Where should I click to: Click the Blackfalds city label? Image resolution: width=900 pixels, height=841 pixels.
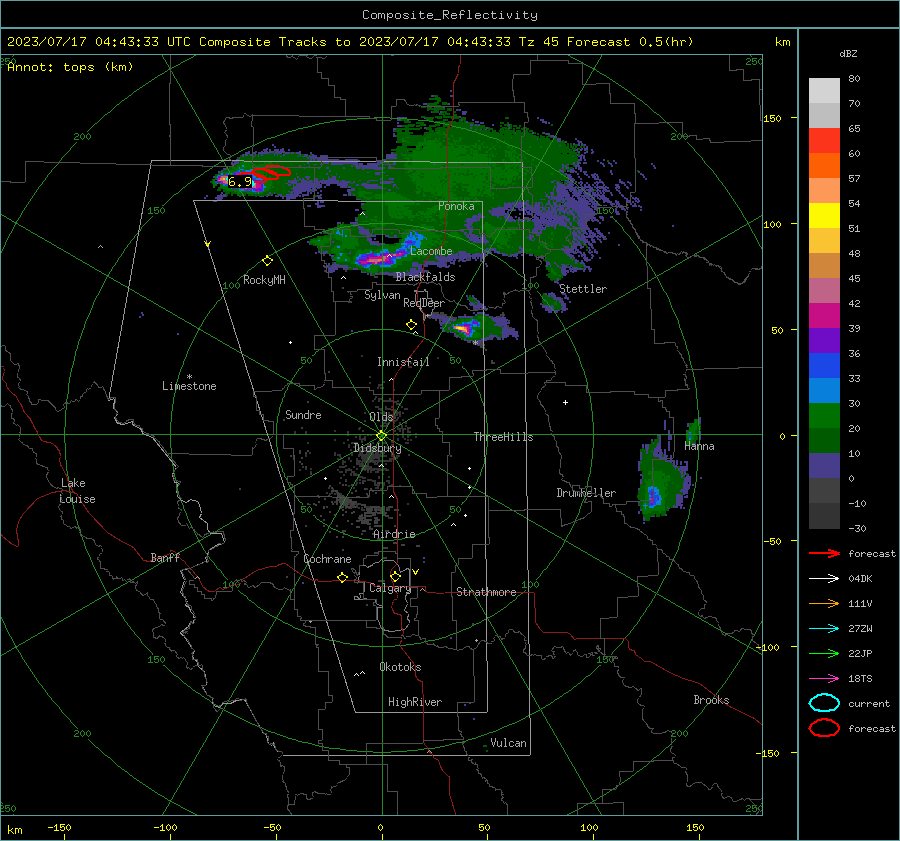click(x=425, y=277)
